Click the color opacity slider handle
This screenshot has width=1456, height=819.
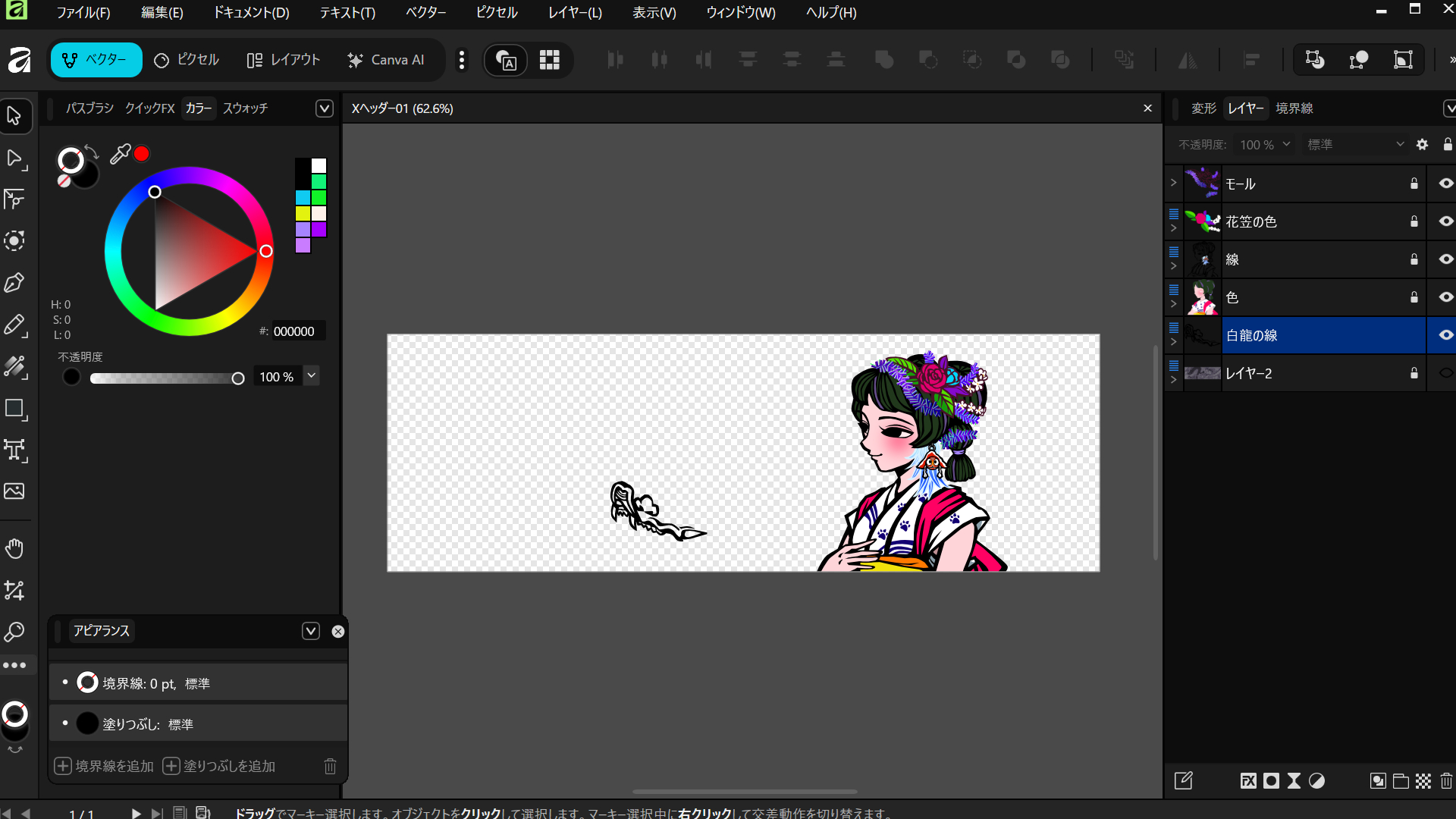click(238, 378)
